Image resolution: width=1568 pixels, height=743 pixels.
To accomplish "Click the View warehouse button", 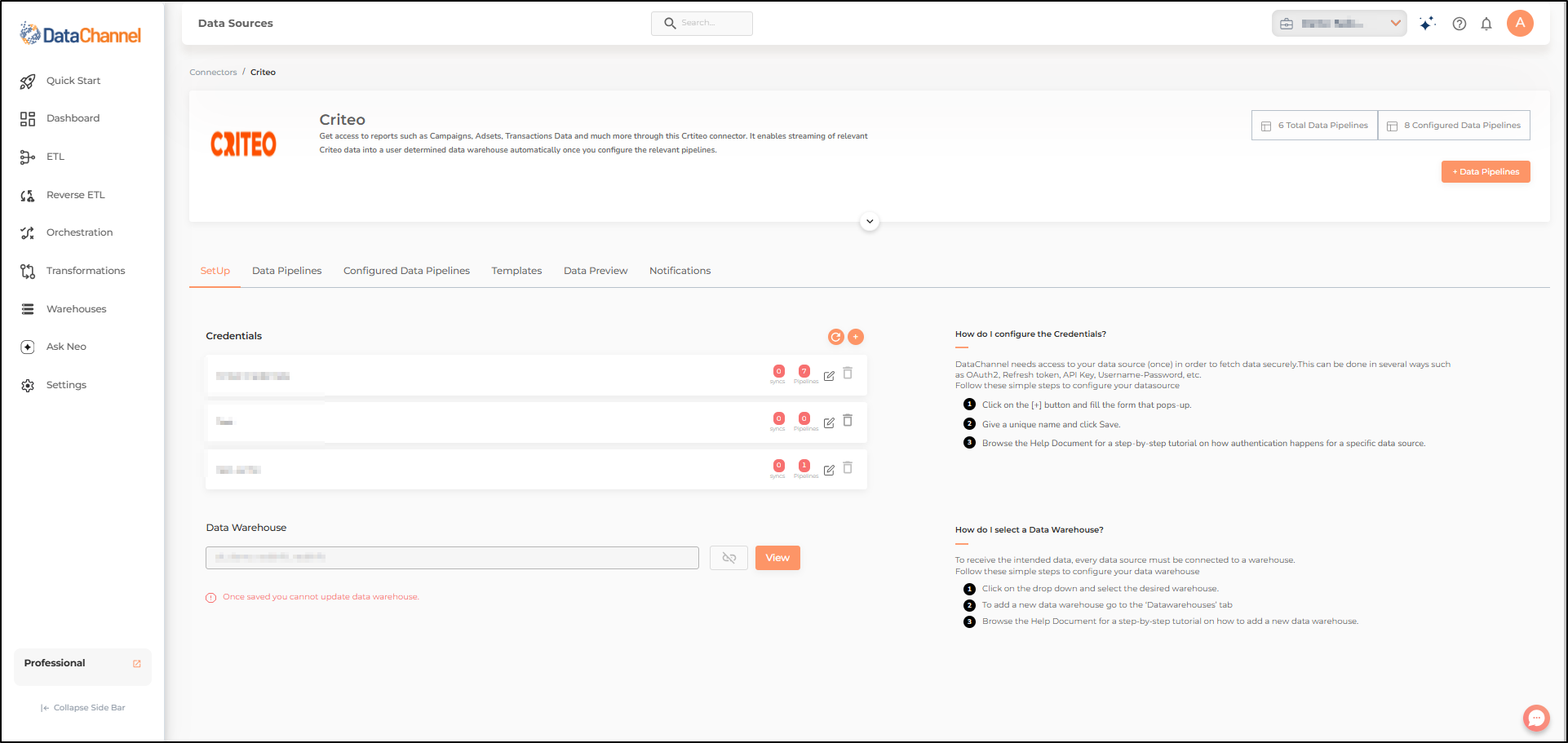I will coord(777,558).
